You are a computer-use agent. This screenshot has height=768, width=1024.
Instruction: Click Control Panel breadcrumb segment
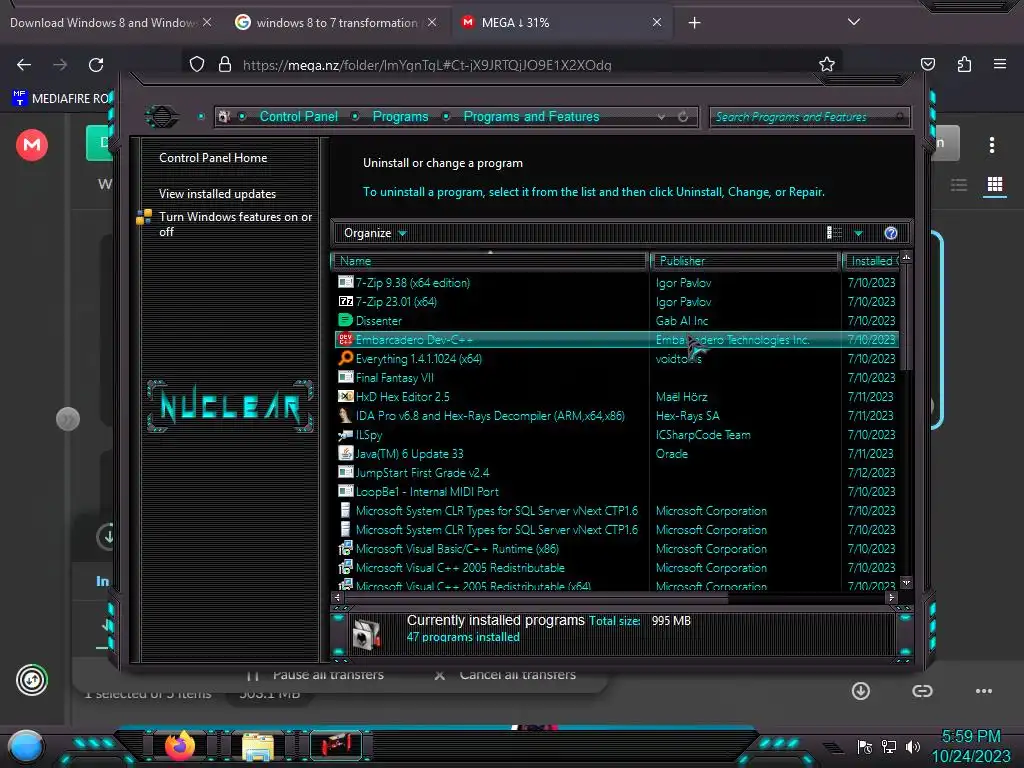tap(298, 116)
